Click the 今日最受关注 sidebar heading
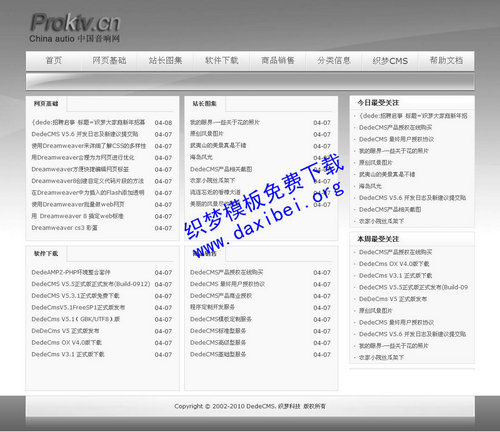Image resolution: width=500 pixels, height=432 pixels. click(x=378, y=103)
